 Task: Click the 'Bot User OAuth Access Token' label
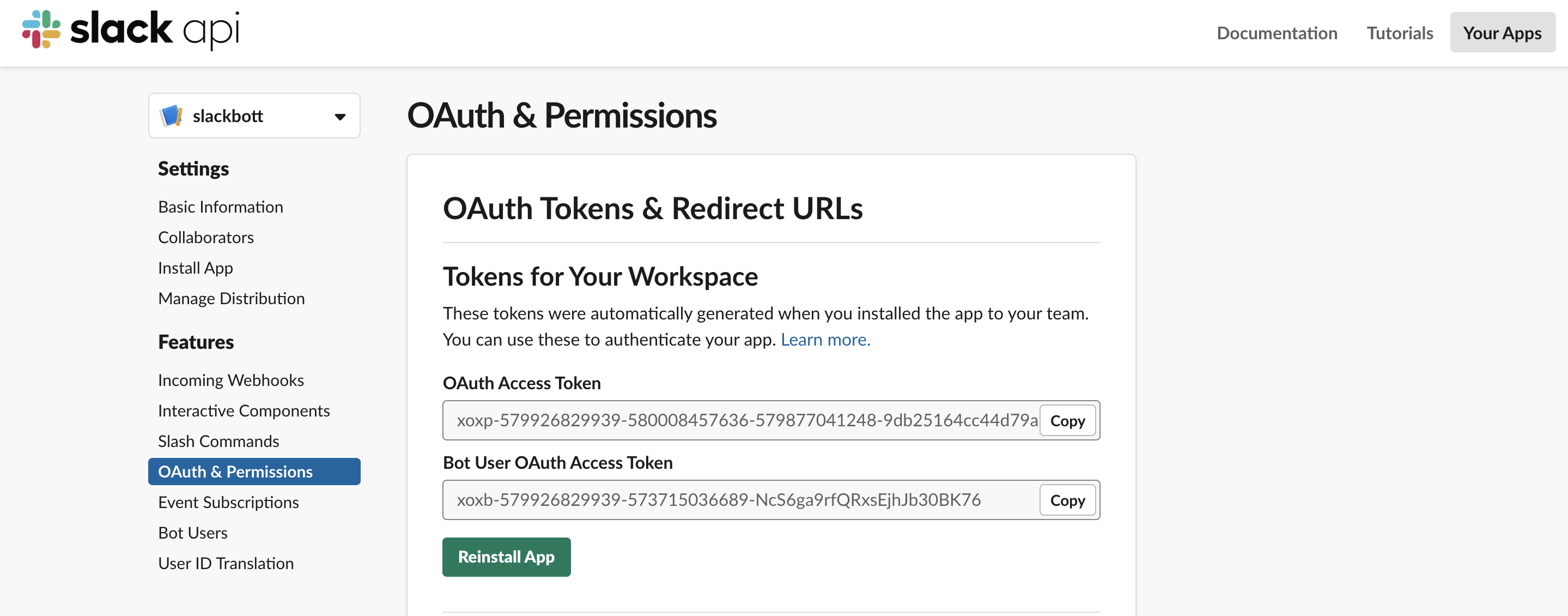pyautogui.click(x=557, y=462)
